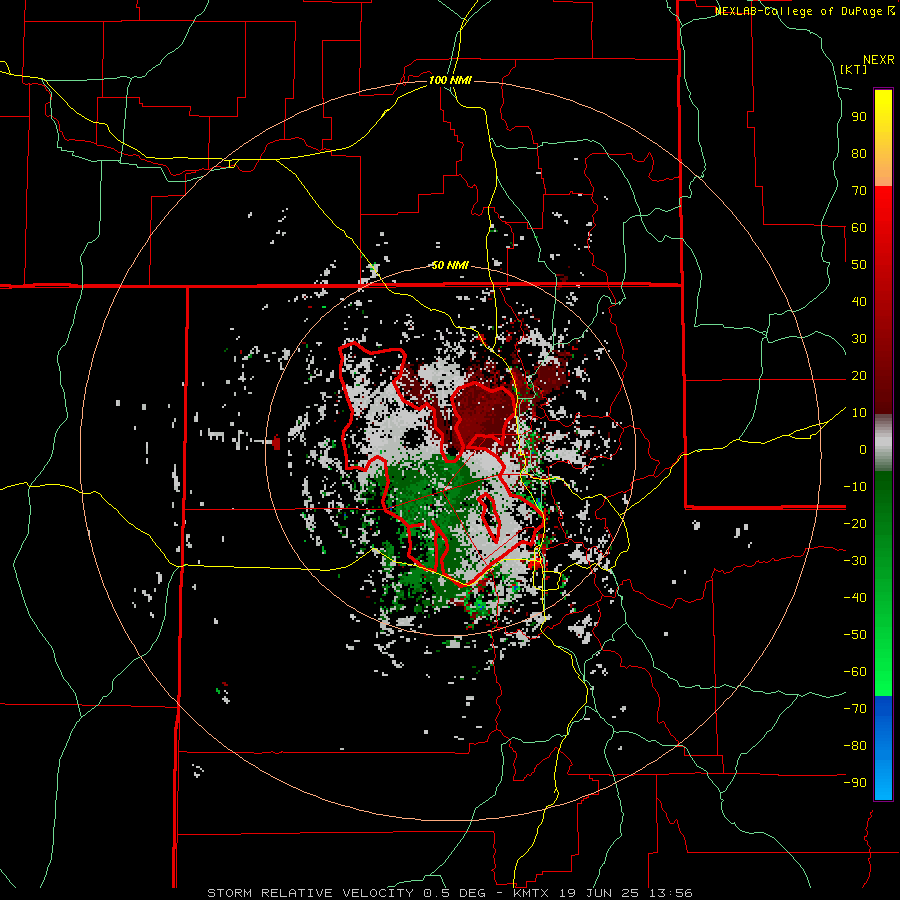Viewport: 900px width, 900px height.
Task: Click the -70 value on the velocity scale
Action: 855,709
